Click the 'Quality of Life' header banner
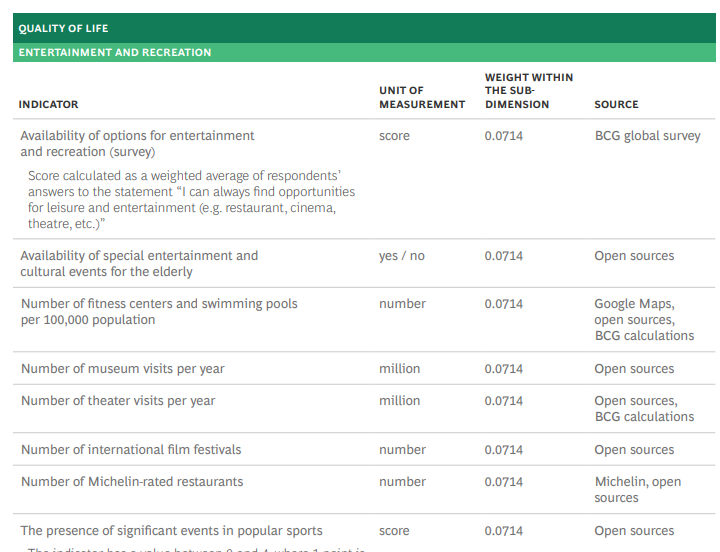Viewport: 720px width, 552px height. point(63,28)
